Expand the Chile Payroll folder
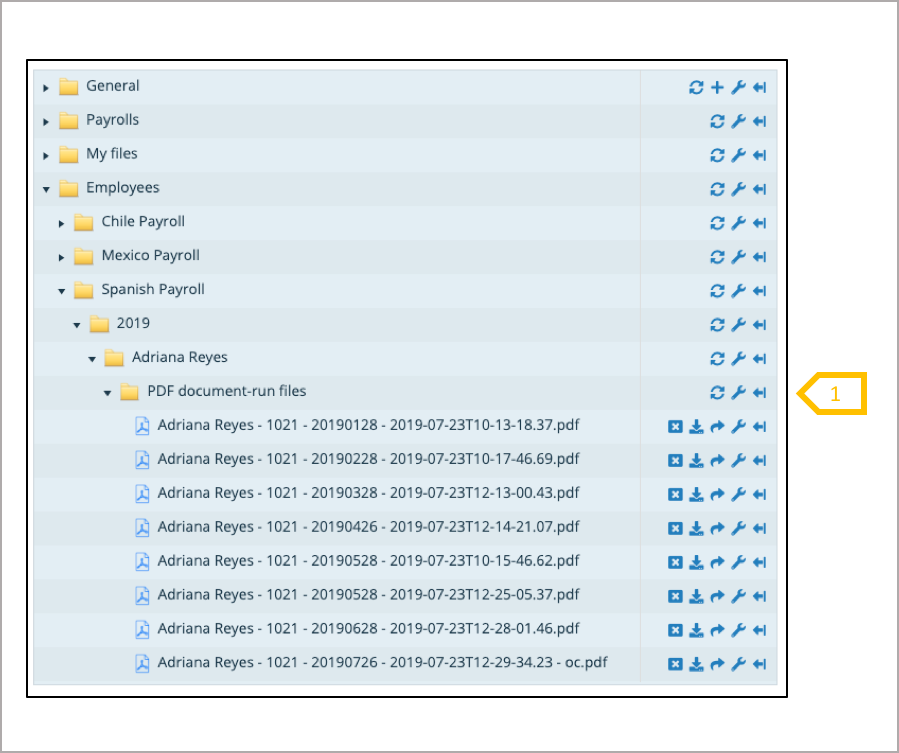The width and height of the screenshot is (899, 753). (61, 223)
